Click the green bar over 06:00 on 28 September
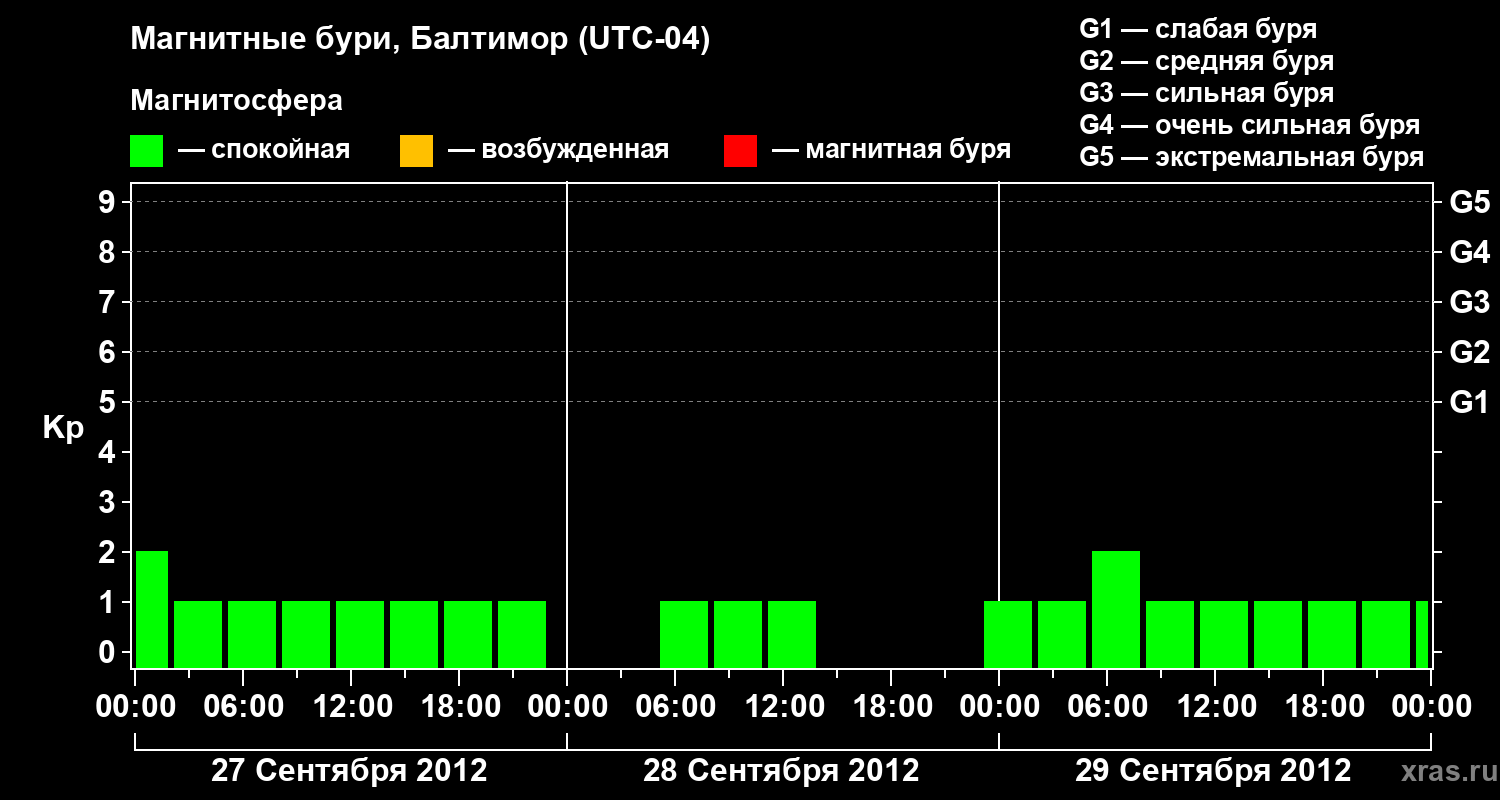This screenshot has height=800, width=1500. tap(684, 634)
